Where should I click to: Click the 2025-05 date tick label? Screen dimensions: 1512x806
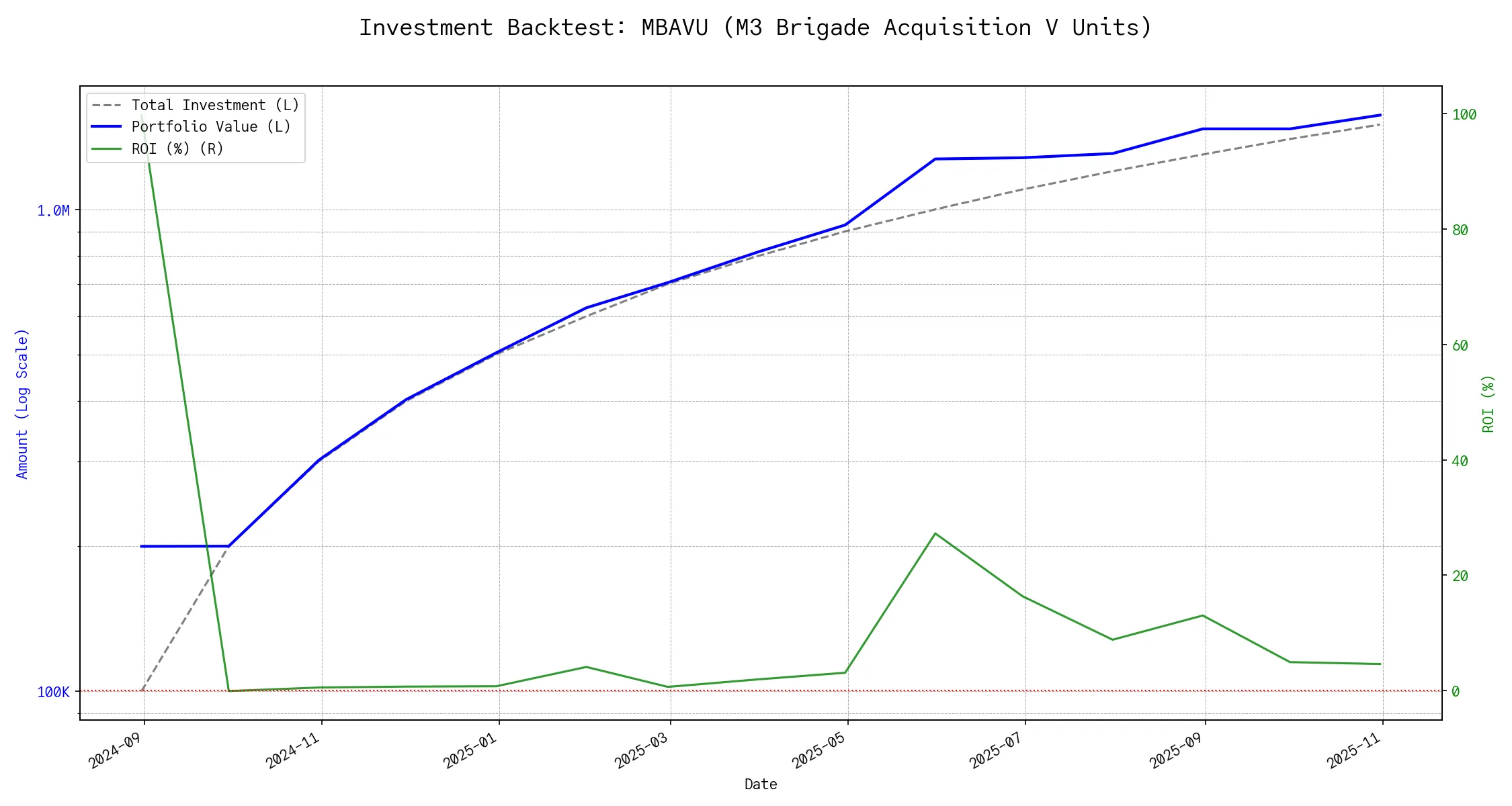818,751
